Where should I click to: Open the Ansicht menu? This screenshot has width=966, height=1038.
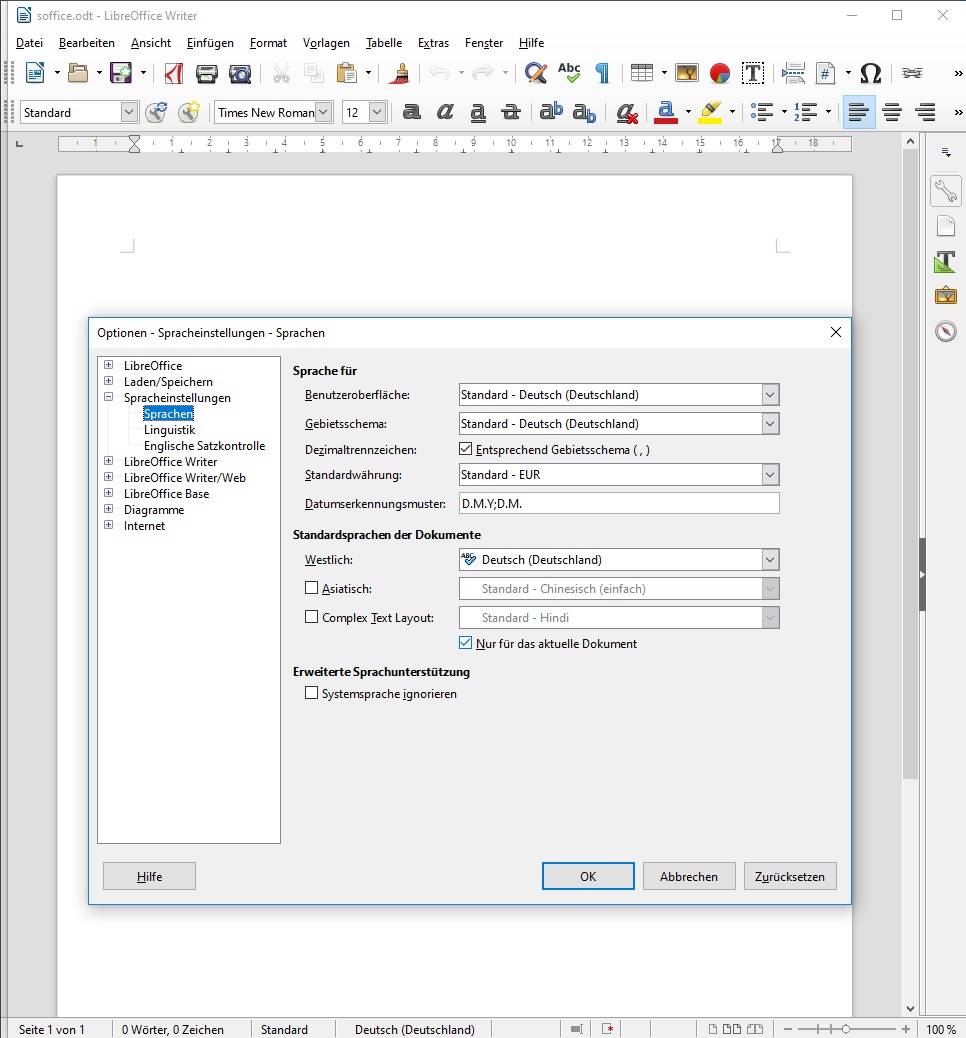coord(151,43)
